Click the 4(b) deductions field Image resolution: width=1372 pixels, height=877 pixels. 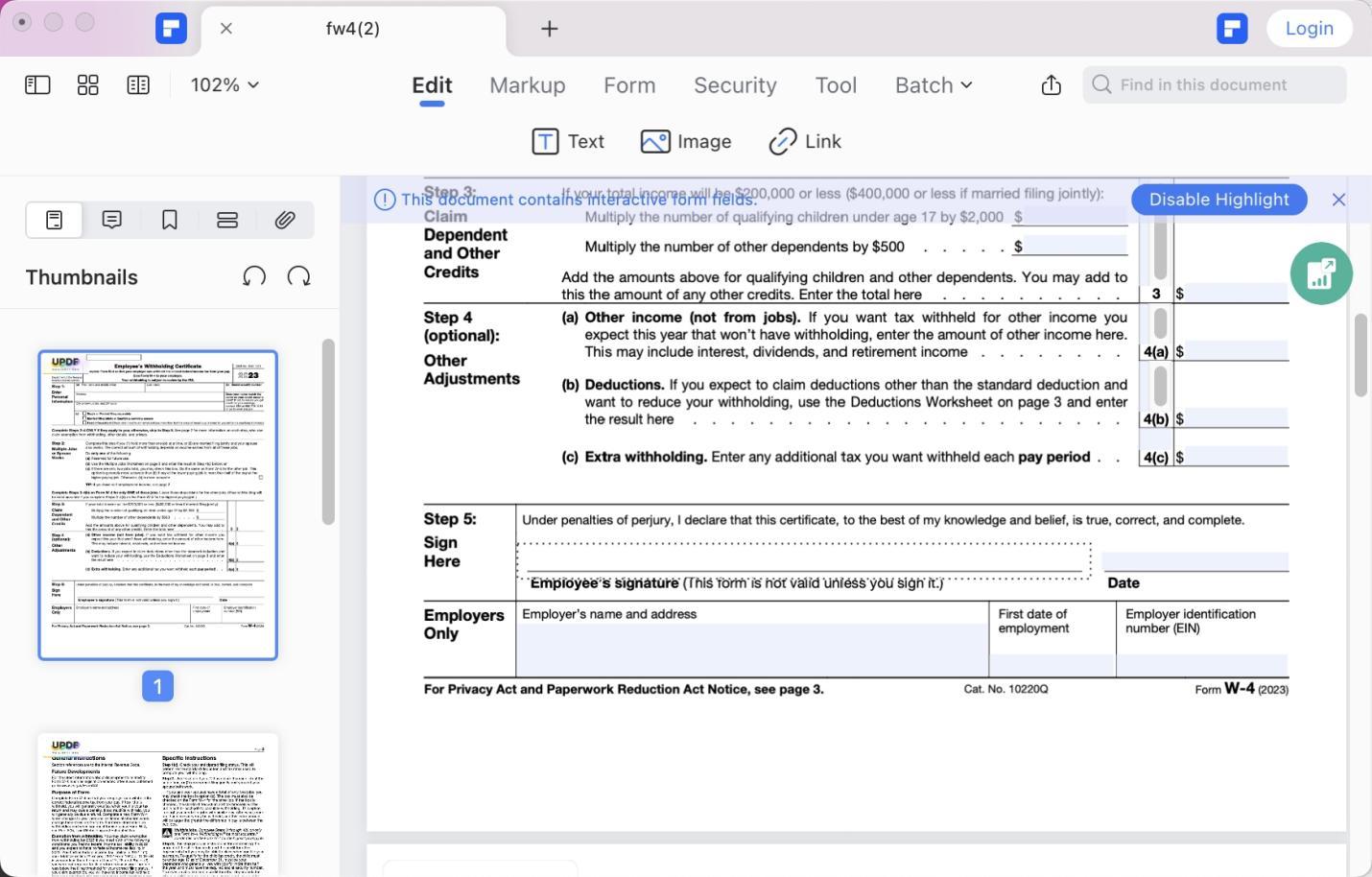tap(1237, 418)
